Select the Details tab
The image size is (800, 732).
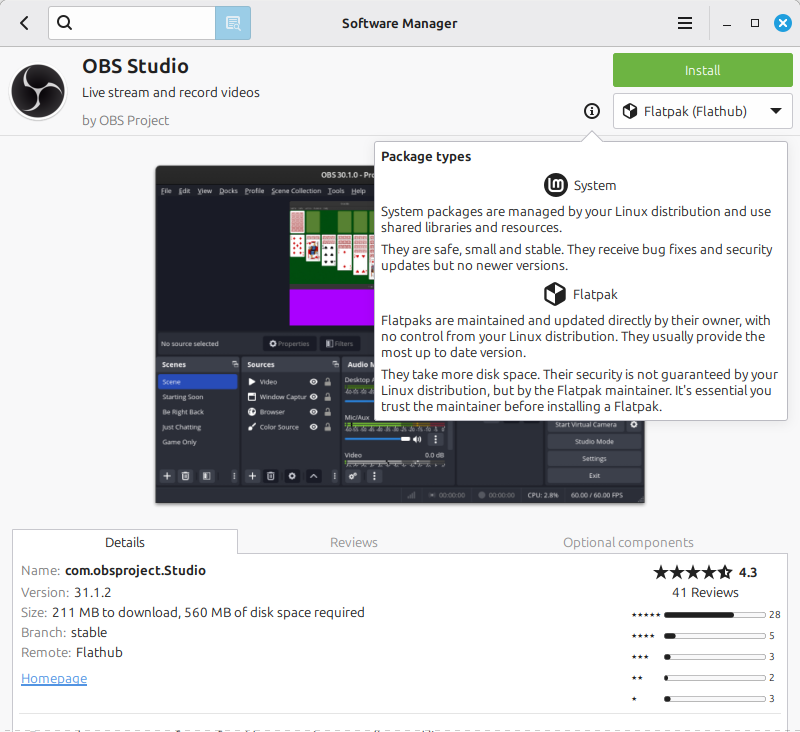click(x=125, y=542)
